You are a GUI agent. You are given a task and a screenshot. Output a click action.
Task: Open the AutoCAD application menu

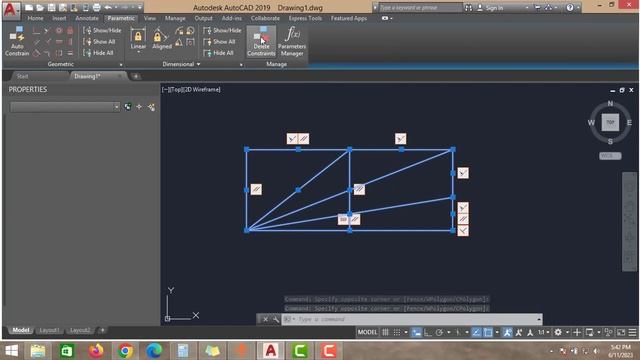11,10
